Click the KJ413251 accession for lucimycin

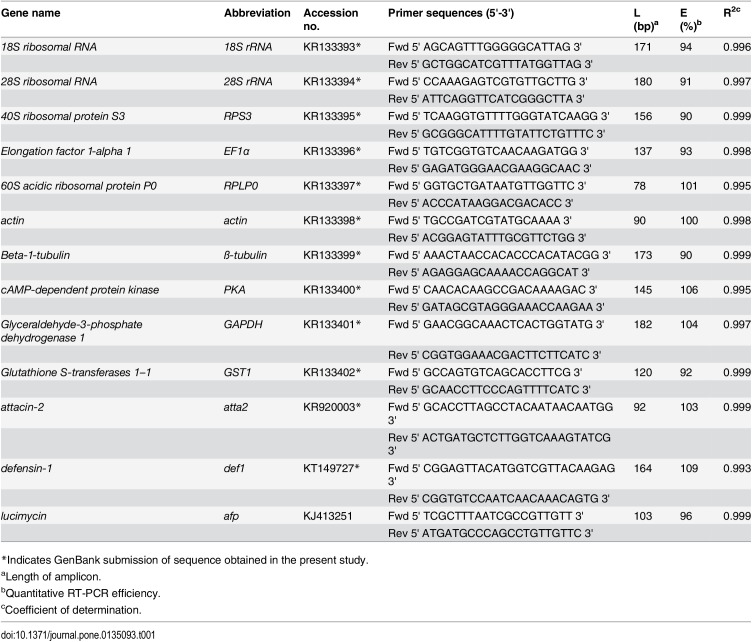328,516
